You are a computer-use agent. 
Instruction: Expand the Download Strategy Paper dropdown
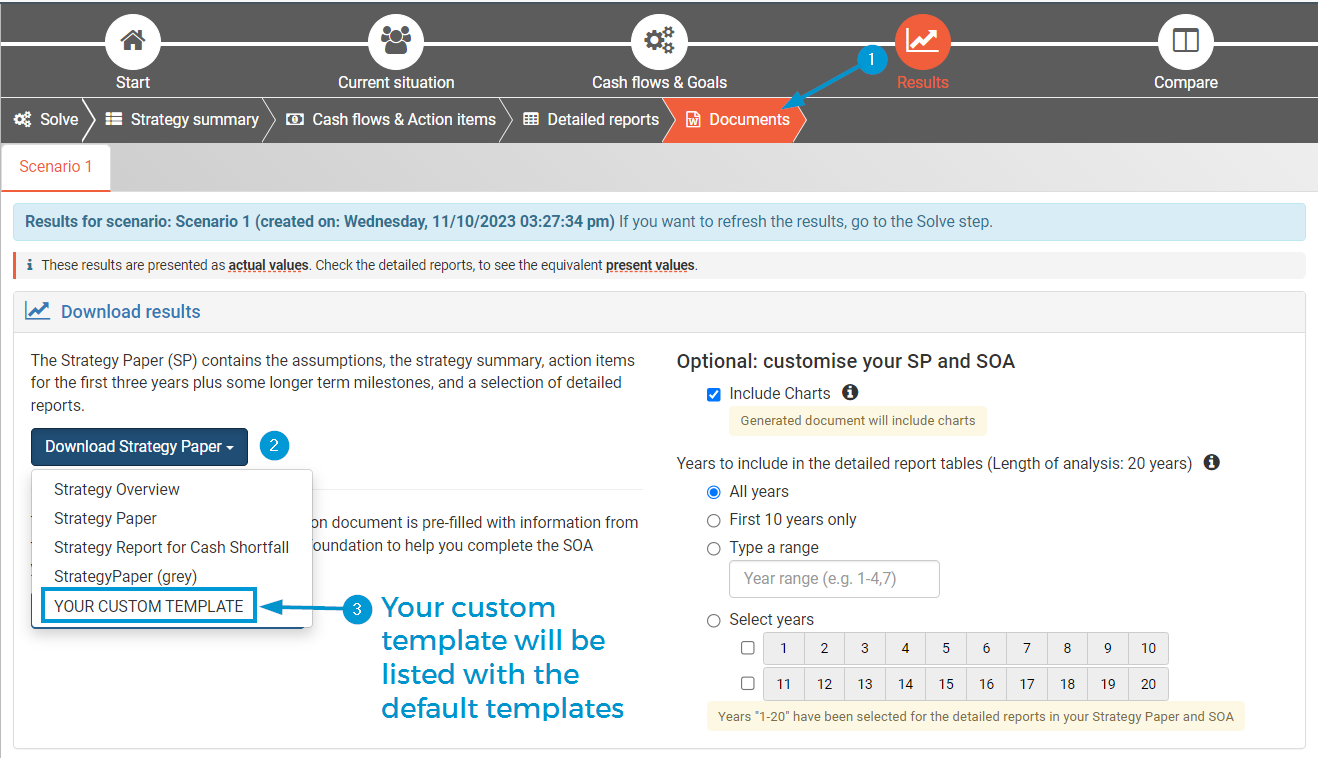point(139,447)
